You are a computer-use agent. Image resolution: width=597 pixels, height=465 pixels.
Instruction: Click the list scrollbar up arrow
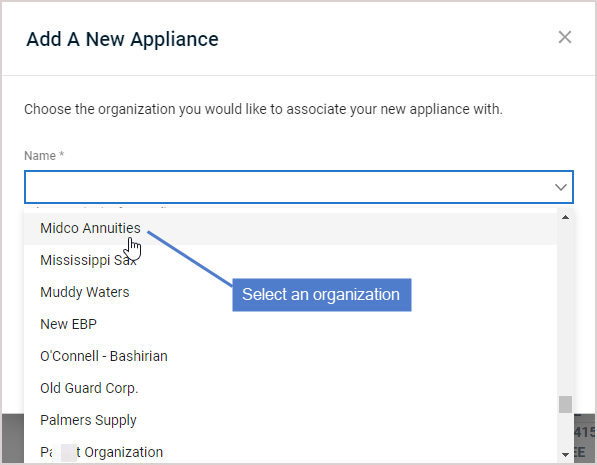point(565,217)
